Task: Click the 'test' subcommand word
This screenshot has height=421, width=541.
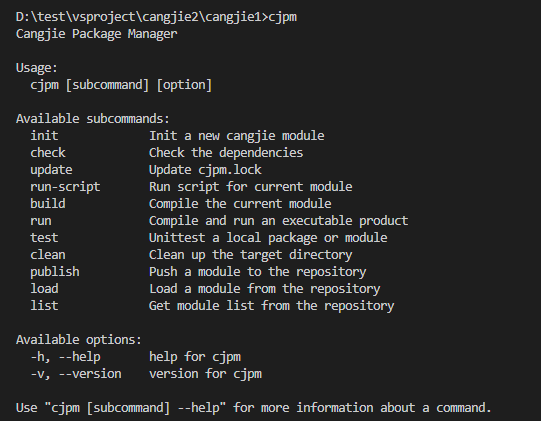Action: 44,238
